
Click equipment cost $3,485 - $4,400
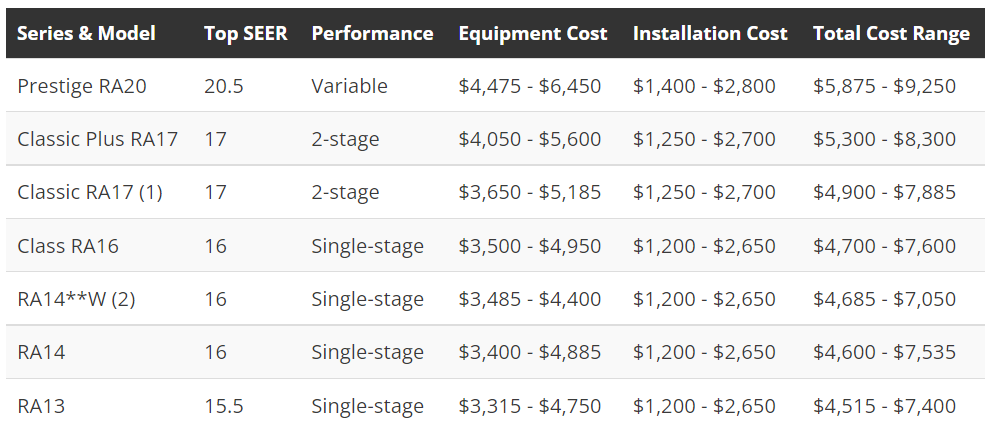pos(529,299)
